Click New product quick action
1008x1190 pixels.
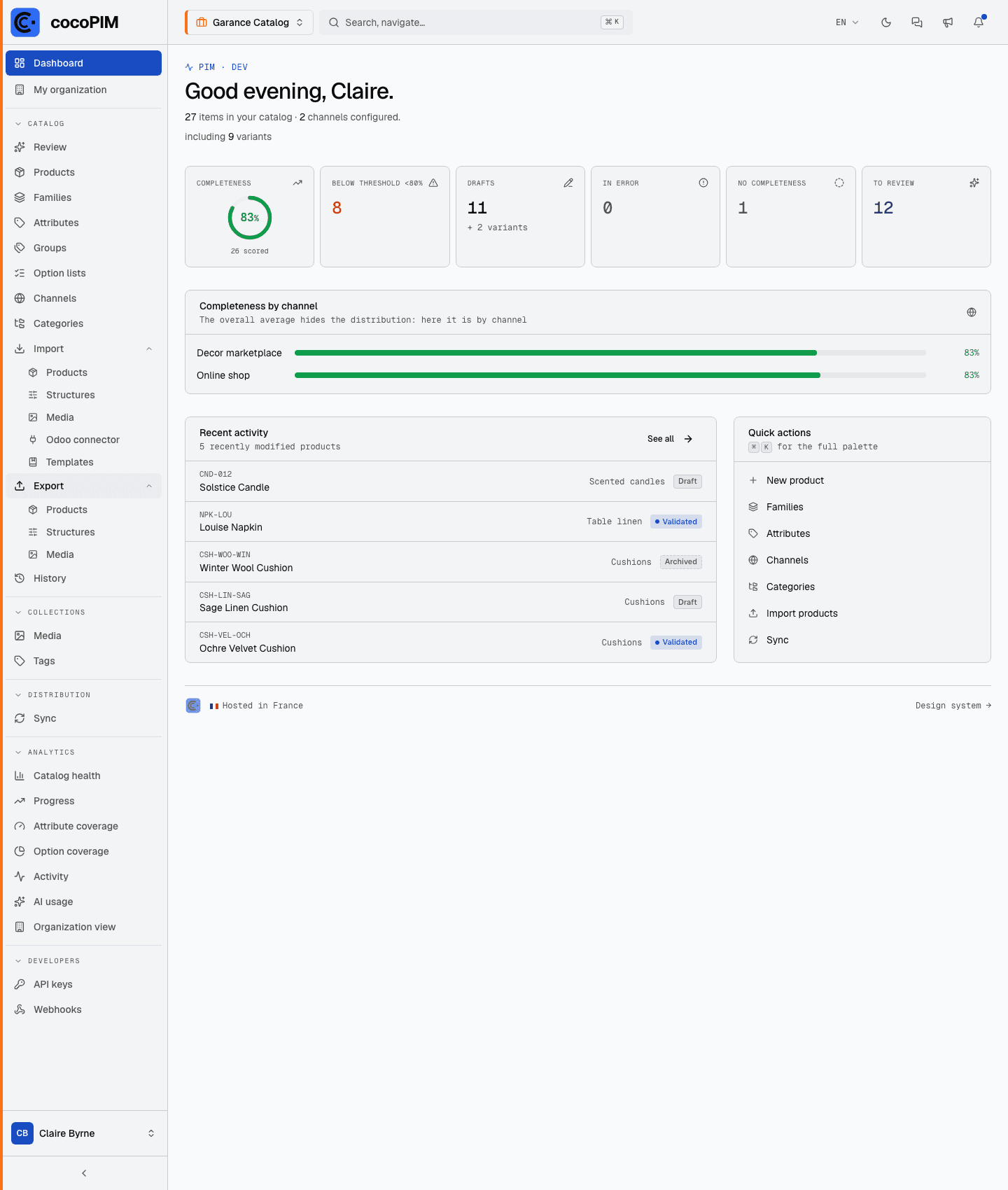click(x=862, y=480)
